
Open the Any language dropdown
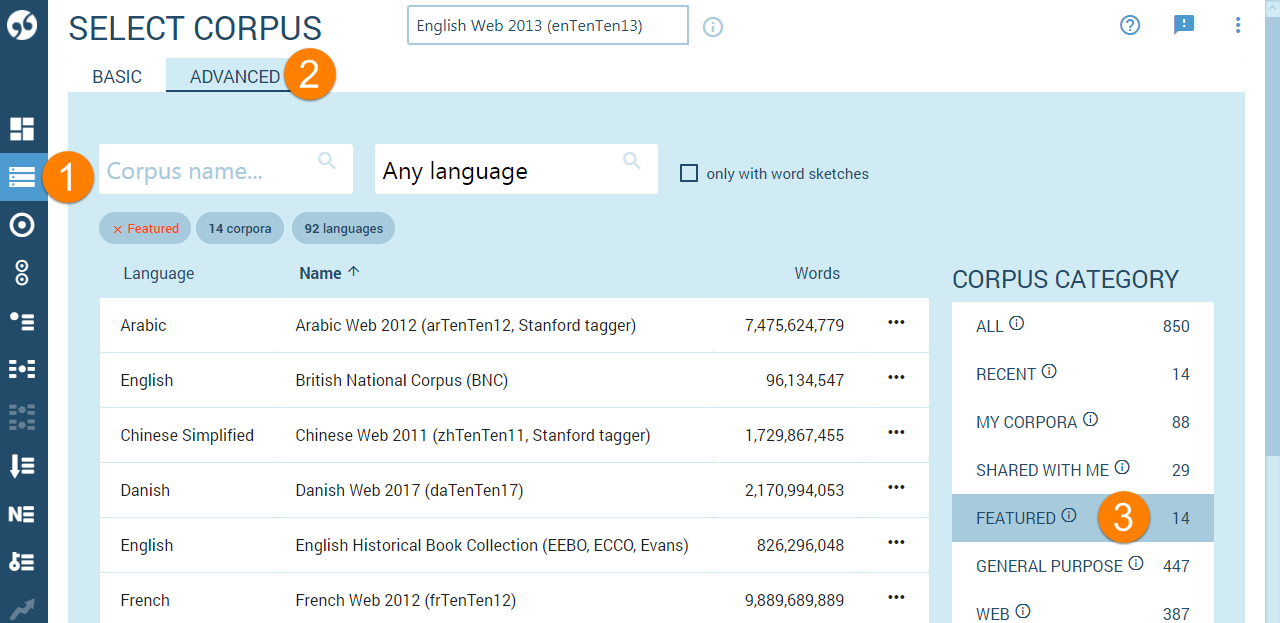515,170
